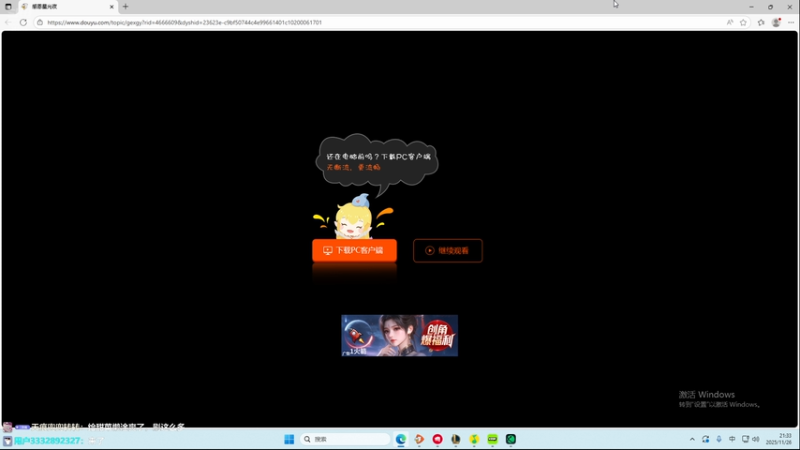Close the current Douyu browser tab

(x=112, y=7)
